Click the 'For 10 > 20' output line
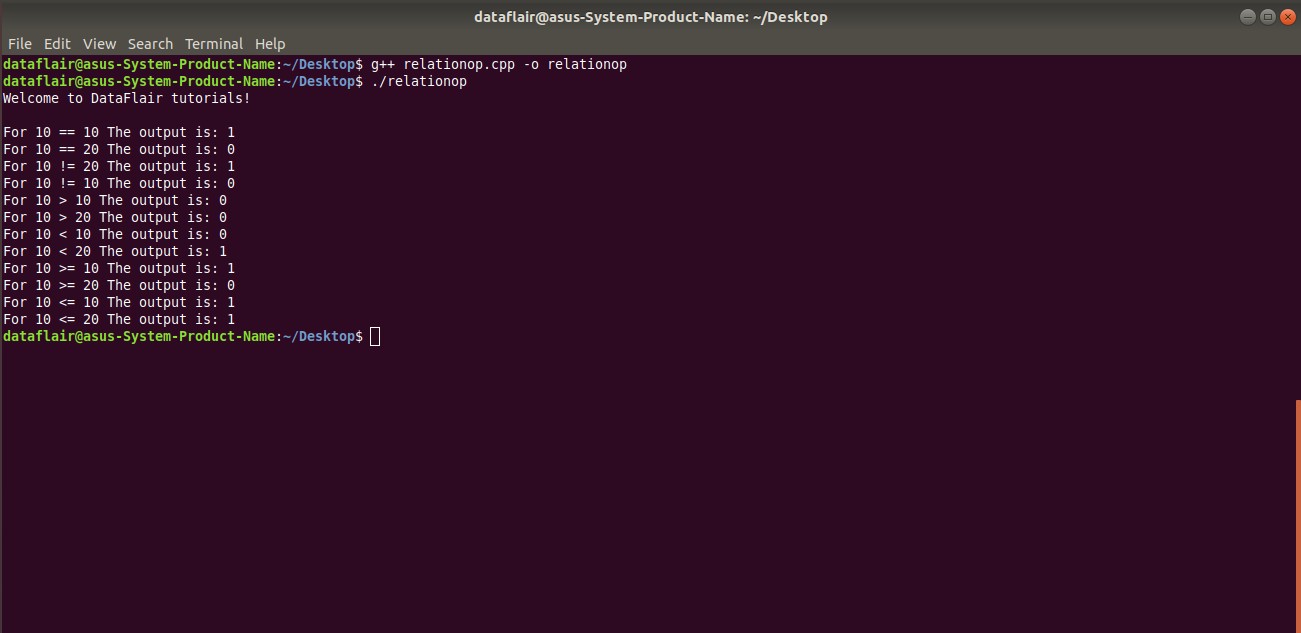 point(115,217)
